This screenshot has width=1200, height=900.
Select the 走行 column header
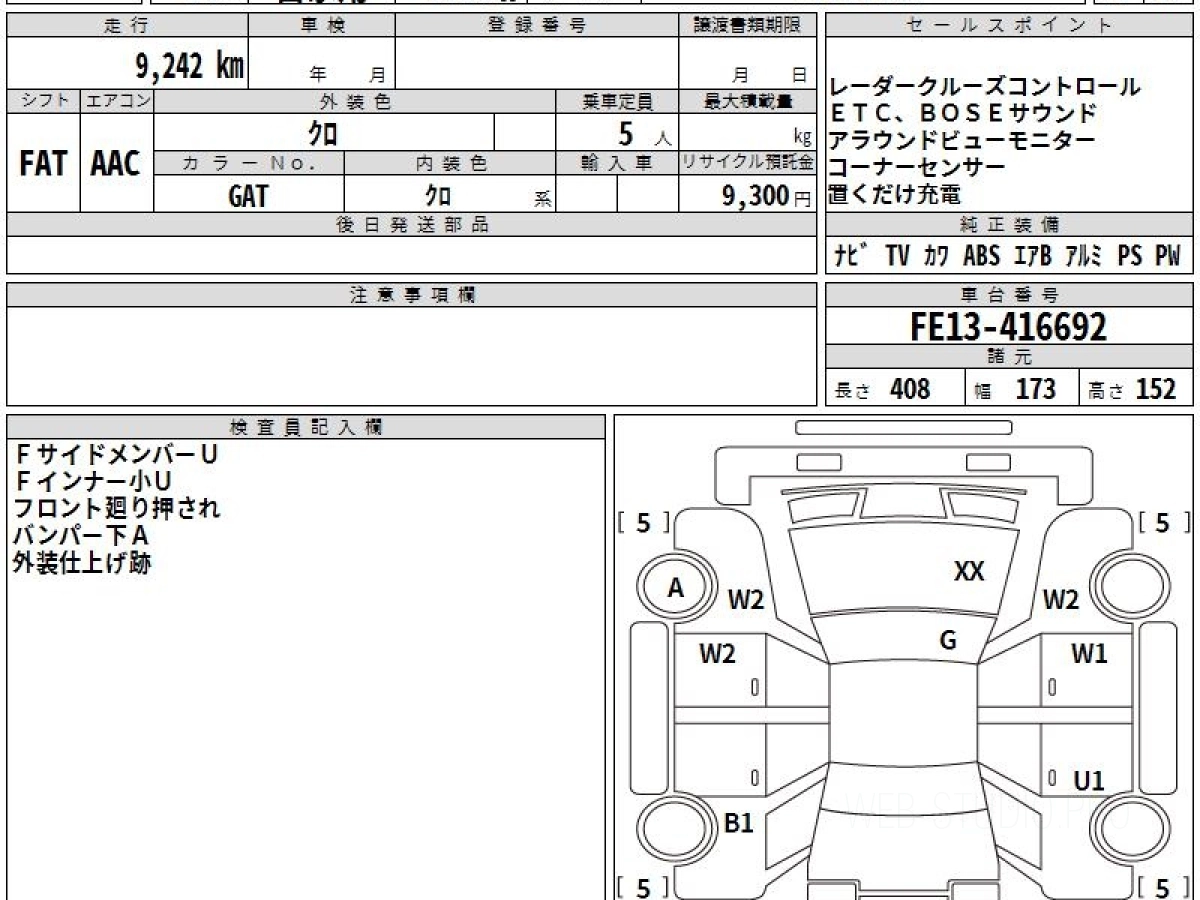pos(127,26)
